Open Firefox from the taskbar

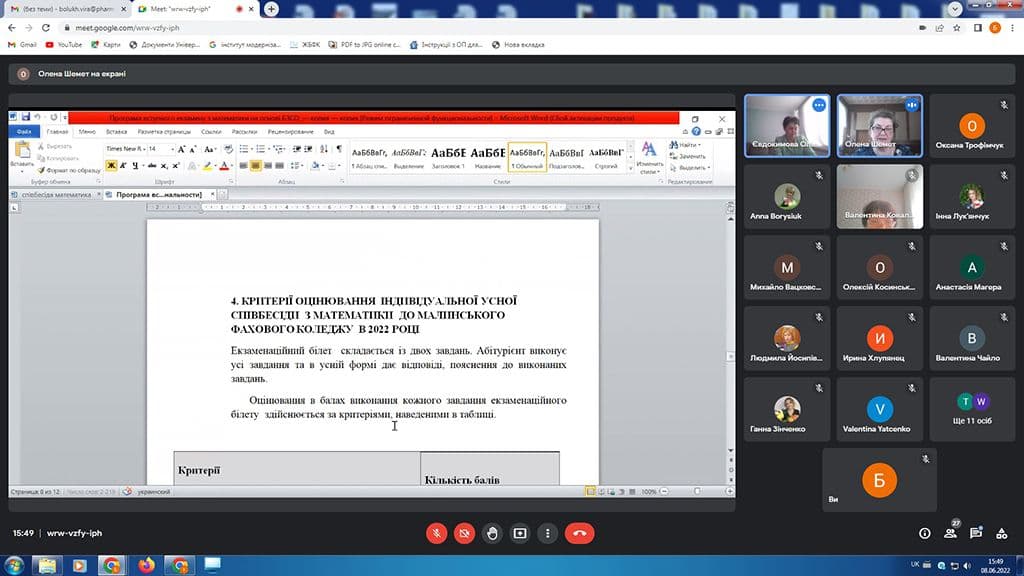[146, 565]
